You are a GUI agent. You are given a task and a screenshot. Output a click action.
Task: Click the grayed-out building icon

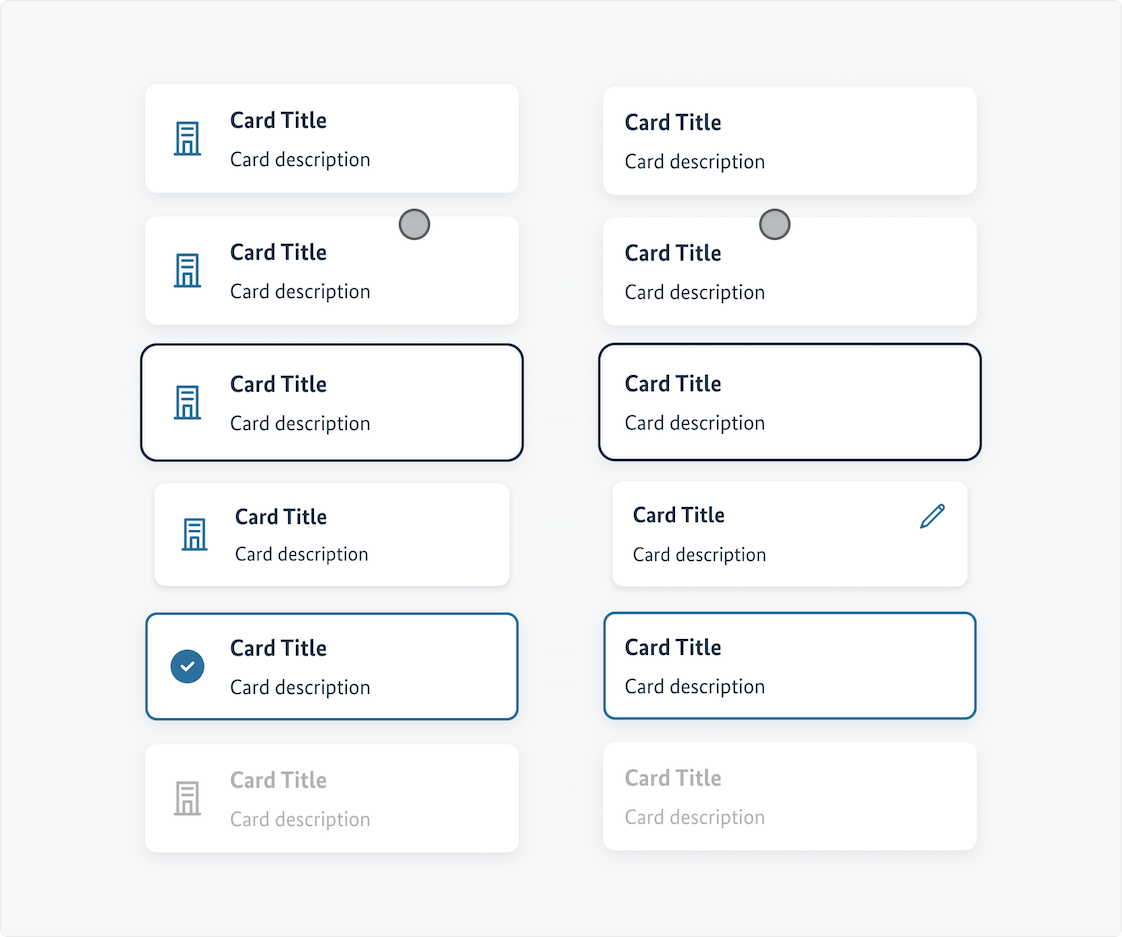pyautogui.click(x=187, y=799)
